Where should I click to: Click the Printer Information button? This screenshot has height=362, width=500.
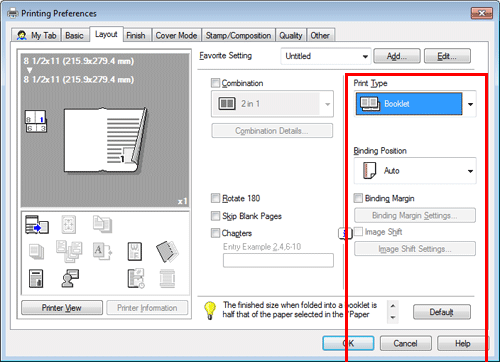(x=147, y=308)
